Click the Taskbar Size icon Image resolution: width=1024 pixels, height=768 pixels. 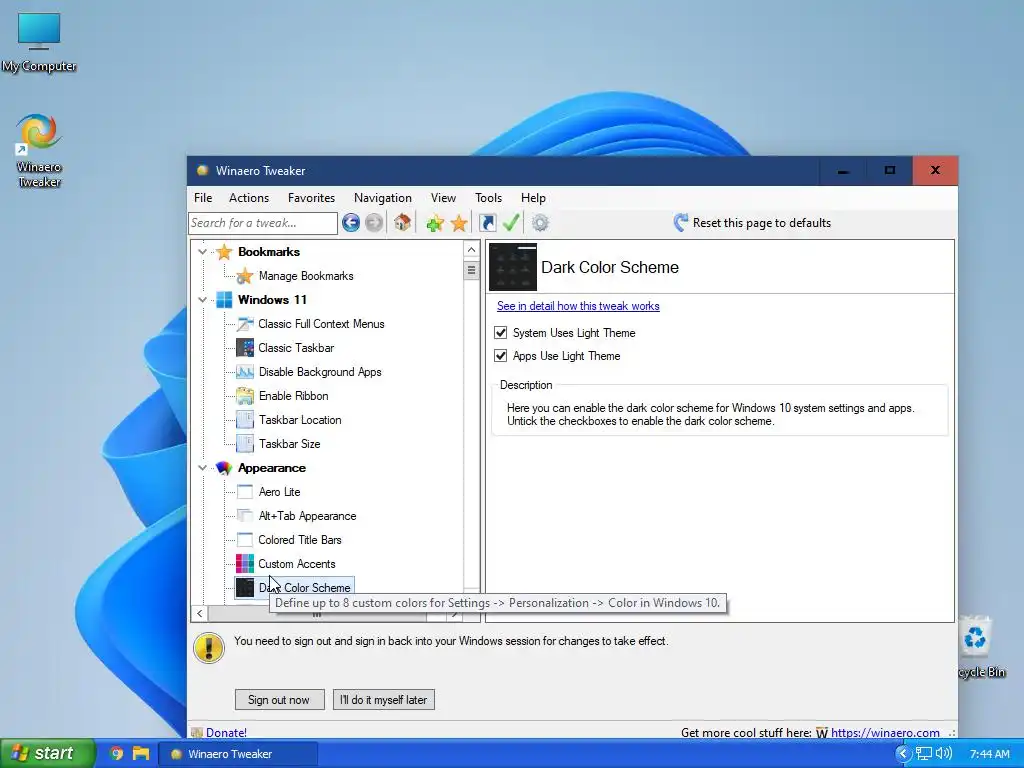point(245,444)
